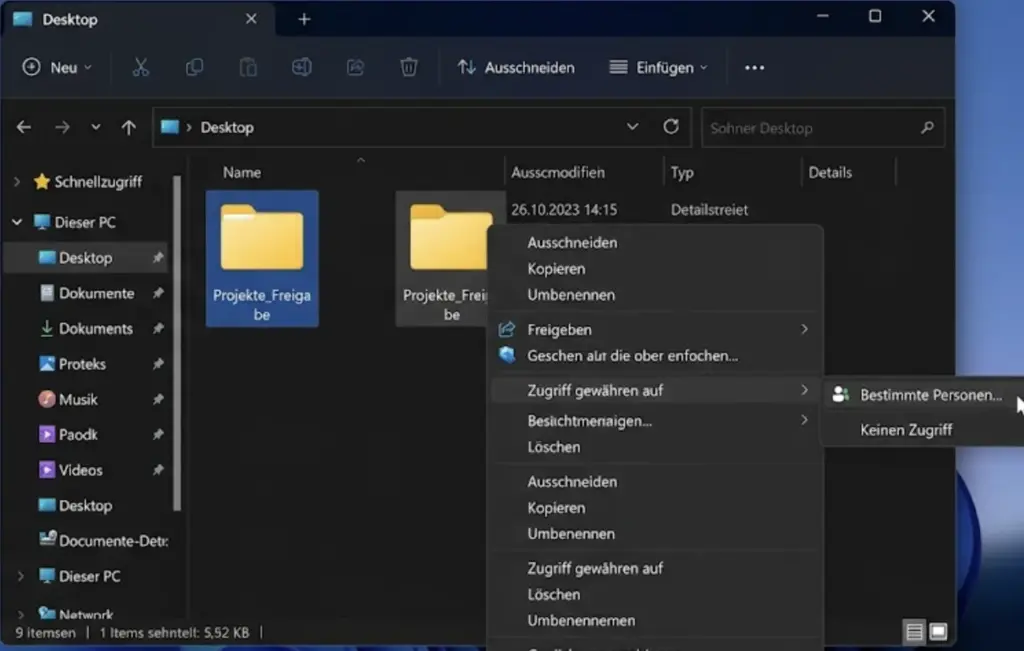The image size is (1024, 651).
Task: Click the Details column header
Action: (830, 172)
